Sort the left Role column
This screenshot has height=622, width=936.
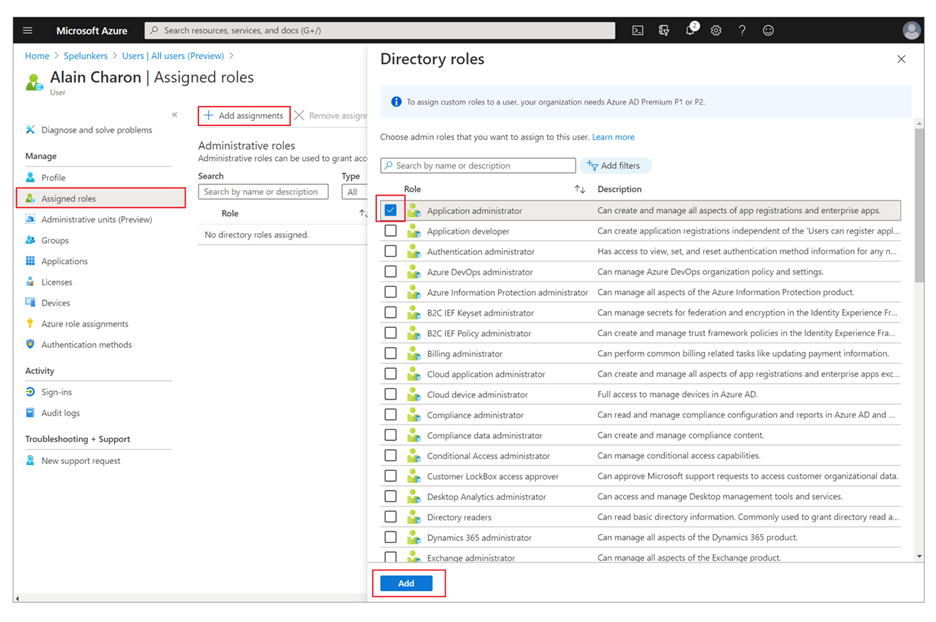pyautogui.click(x=362, y=214)
